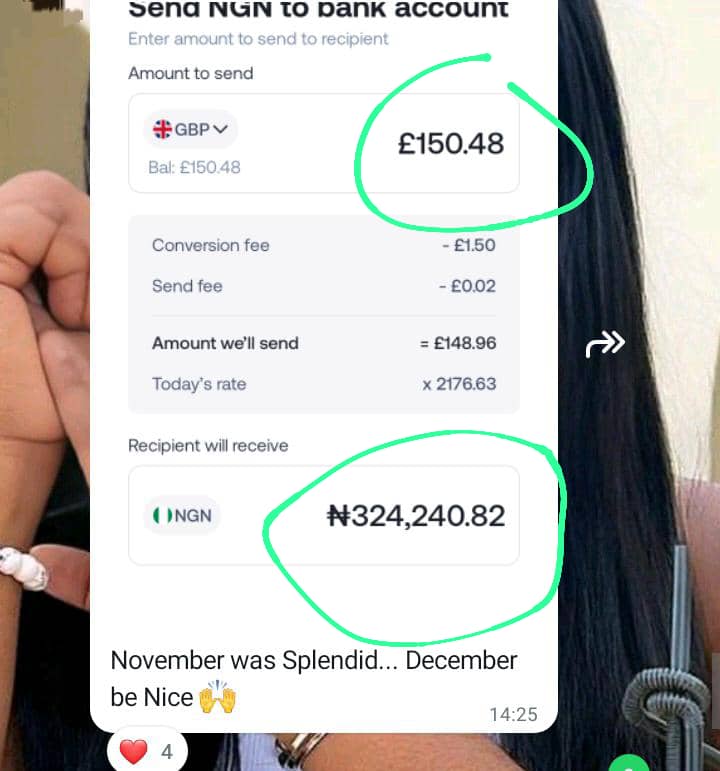The height and width of the screenshot is (771, 720).
Task: Tap the Bal: £150.48 balance text
Action: [x=194, y=168]
